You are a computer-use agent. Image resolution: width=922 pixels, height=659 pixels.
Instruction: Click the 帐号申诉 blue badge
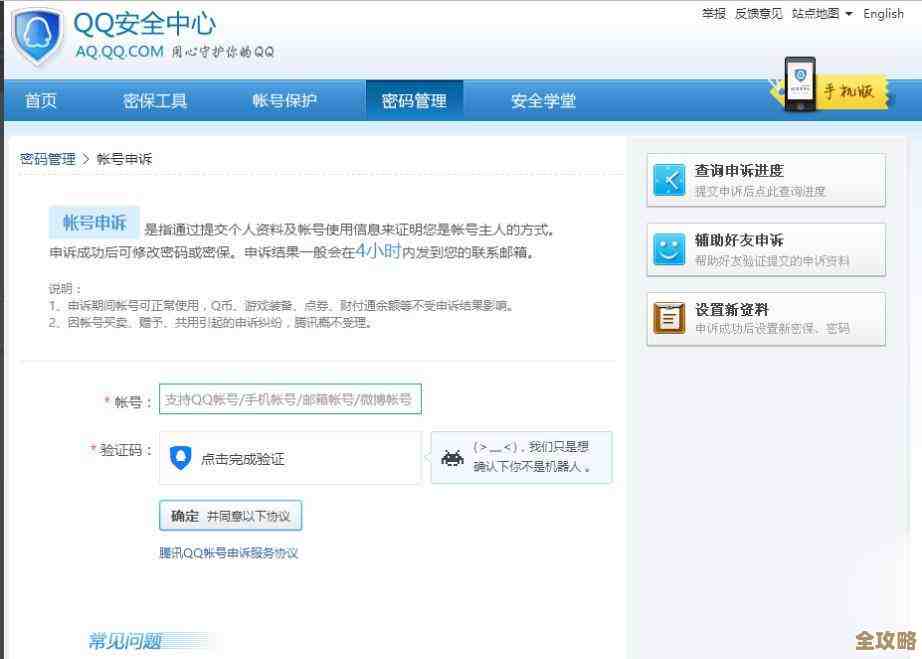pos(92,222)
